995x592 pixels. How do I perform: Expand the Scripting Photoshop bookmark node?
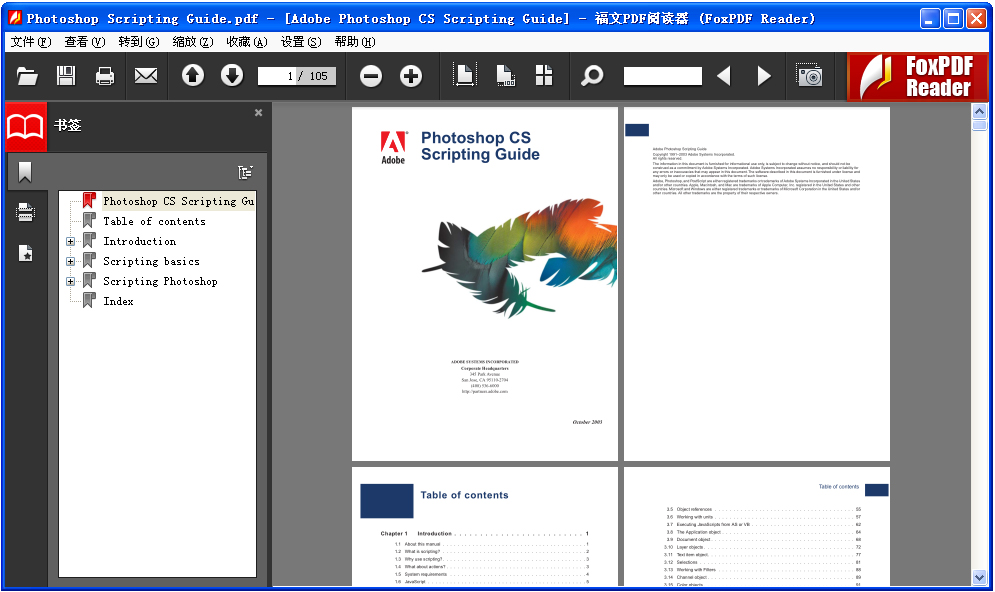pyautogui.click(x=70, y=282)
